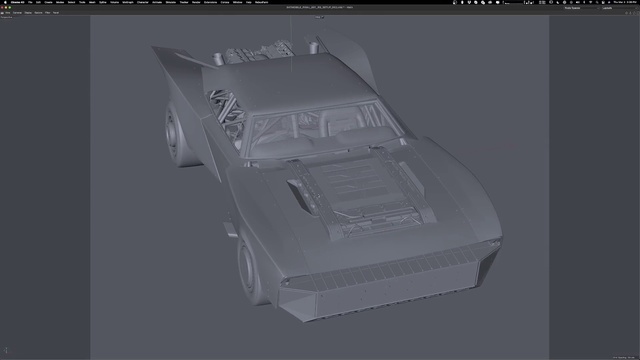Open the Mesh menu
This screenshot has width=640, height=360.
92,2
